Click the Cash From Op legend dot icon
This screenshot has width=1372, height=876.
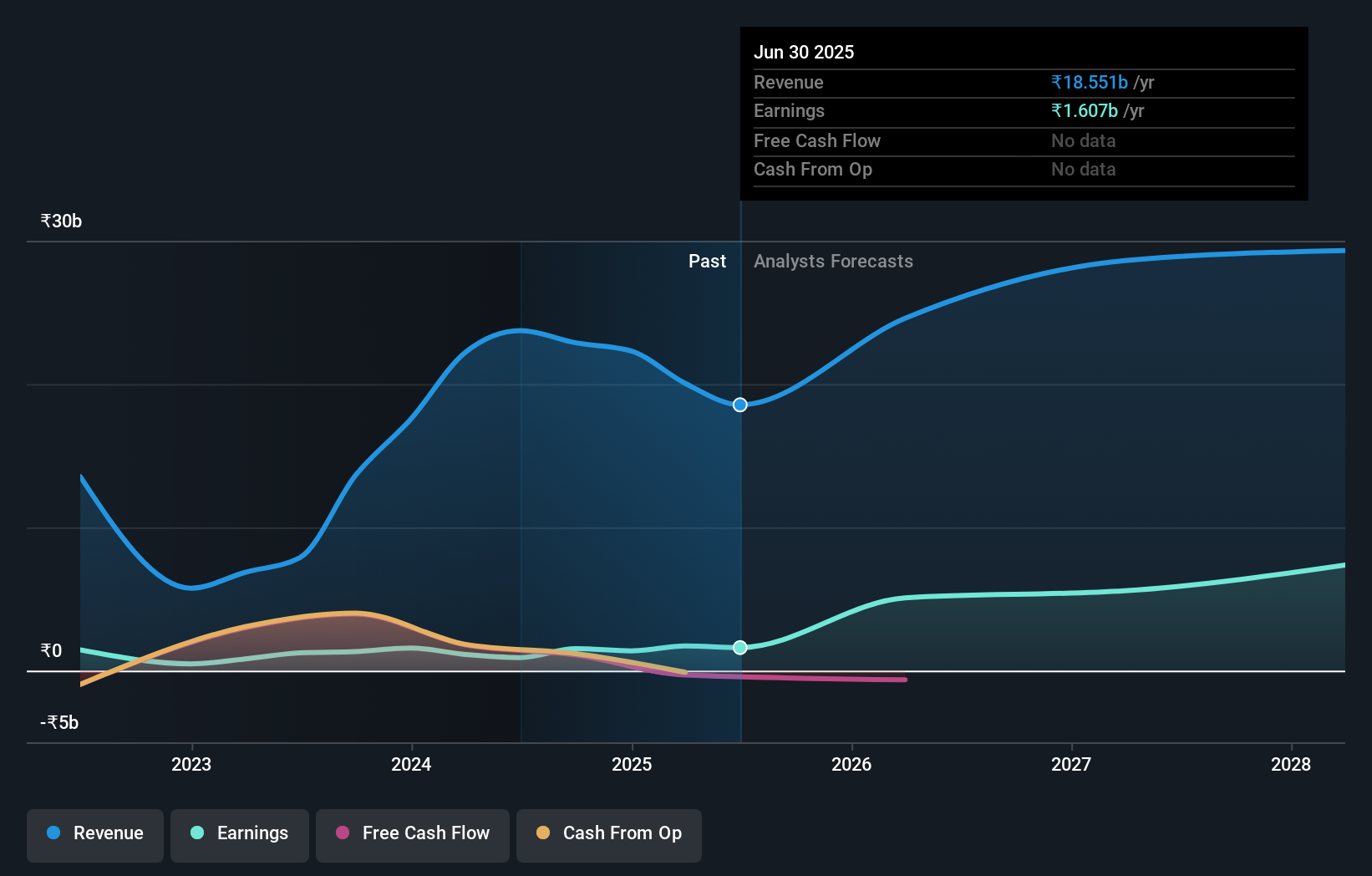click(x=543, y=833)
